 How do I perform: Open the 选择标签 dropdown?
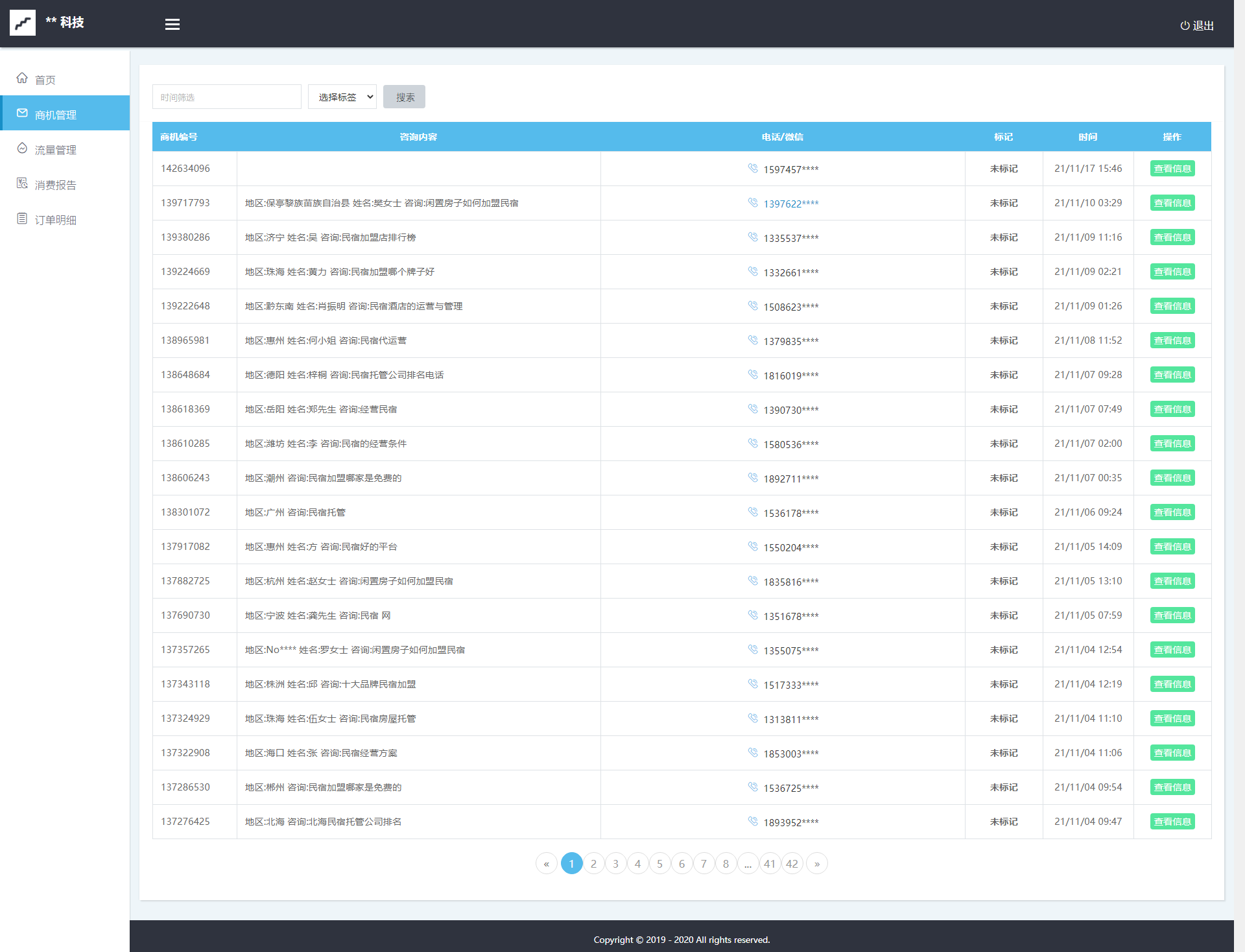[x=342, y=97]
